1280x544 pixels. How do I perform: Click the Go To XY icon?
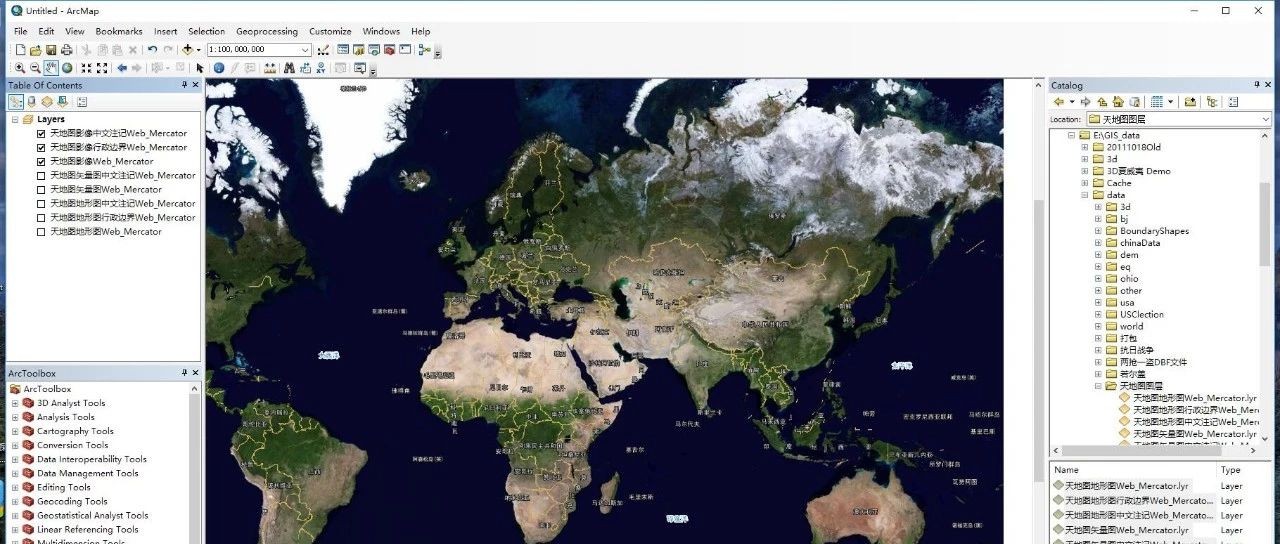click(321, 68)
